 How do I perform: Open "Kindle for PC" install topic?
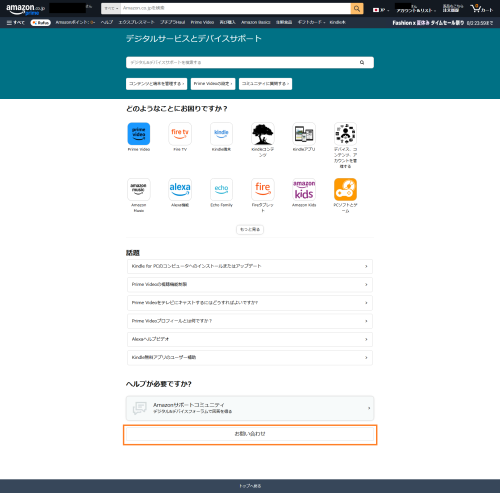(x=250, y=266)
